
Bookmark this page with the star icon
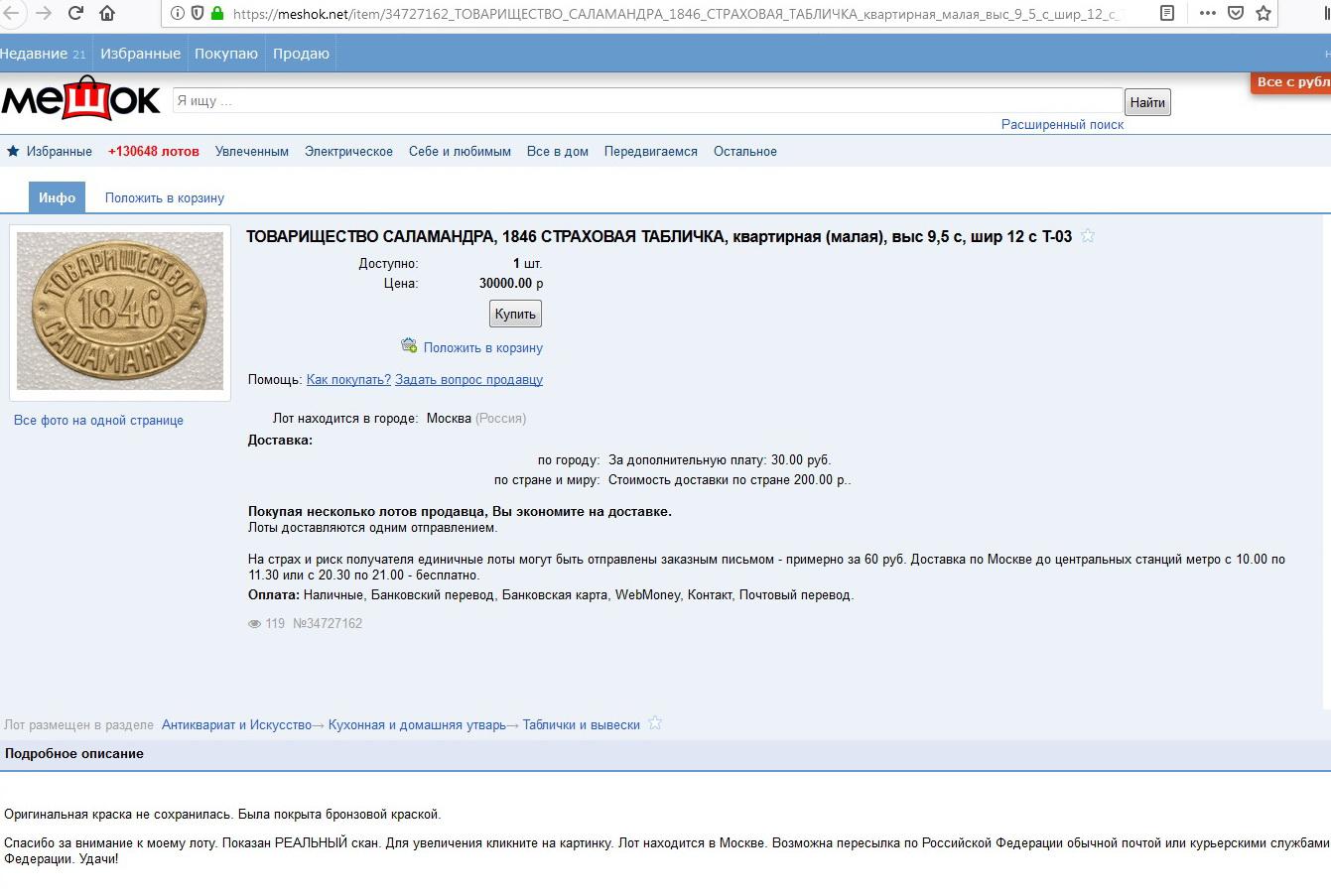tap(1264, 13)
